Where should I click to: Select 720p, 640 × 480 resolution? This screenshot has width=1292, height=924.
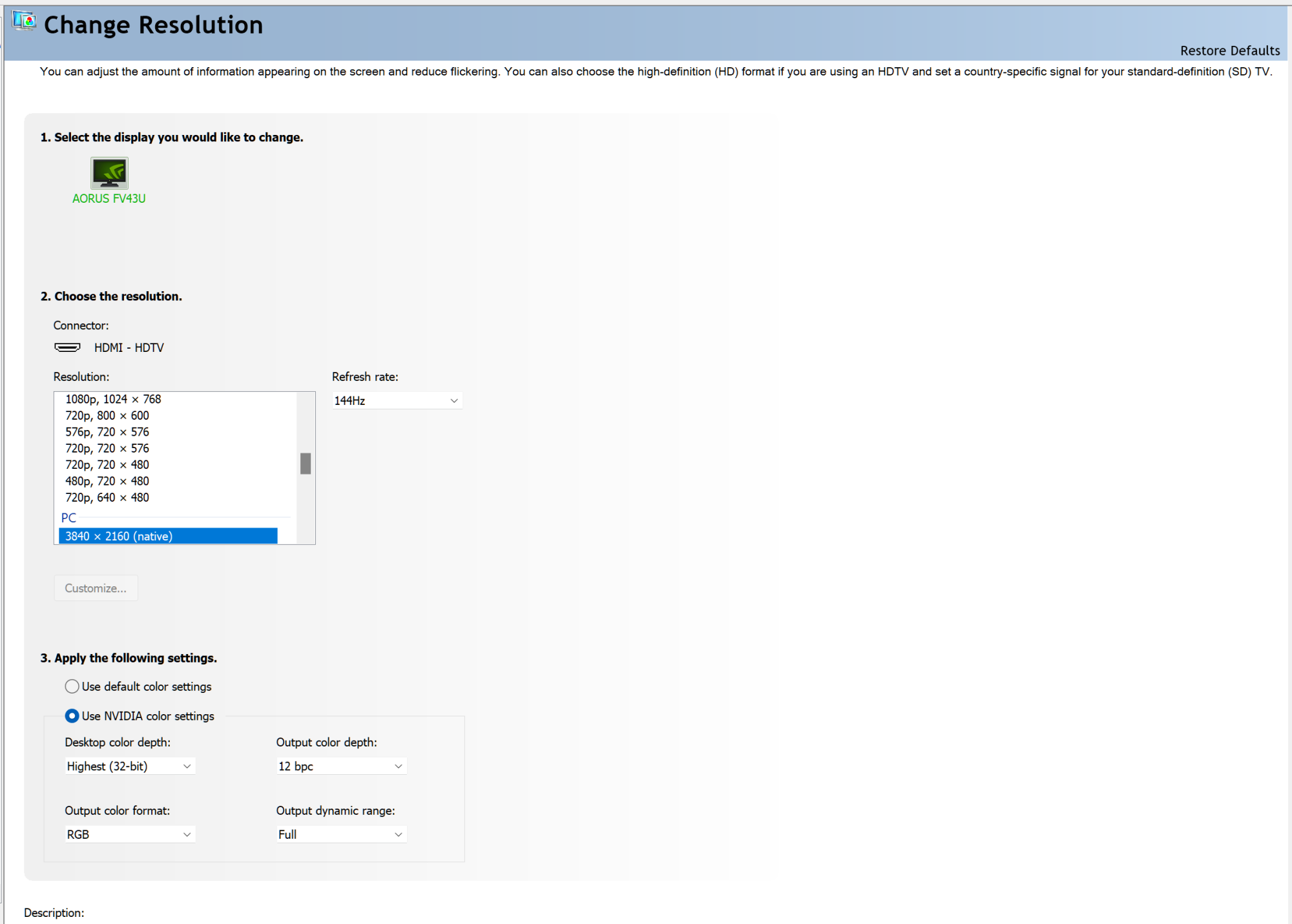107,498
